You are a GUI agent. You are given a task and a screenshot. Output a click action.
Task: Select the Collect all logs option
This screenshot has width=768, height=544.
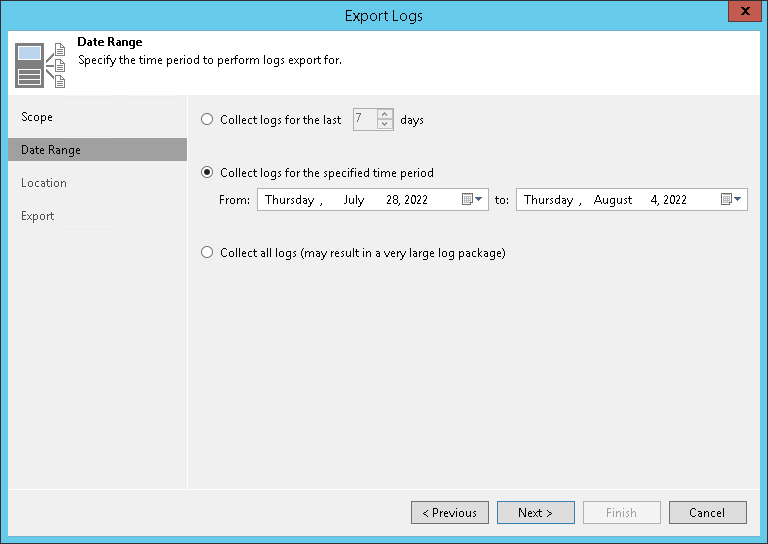207,253
